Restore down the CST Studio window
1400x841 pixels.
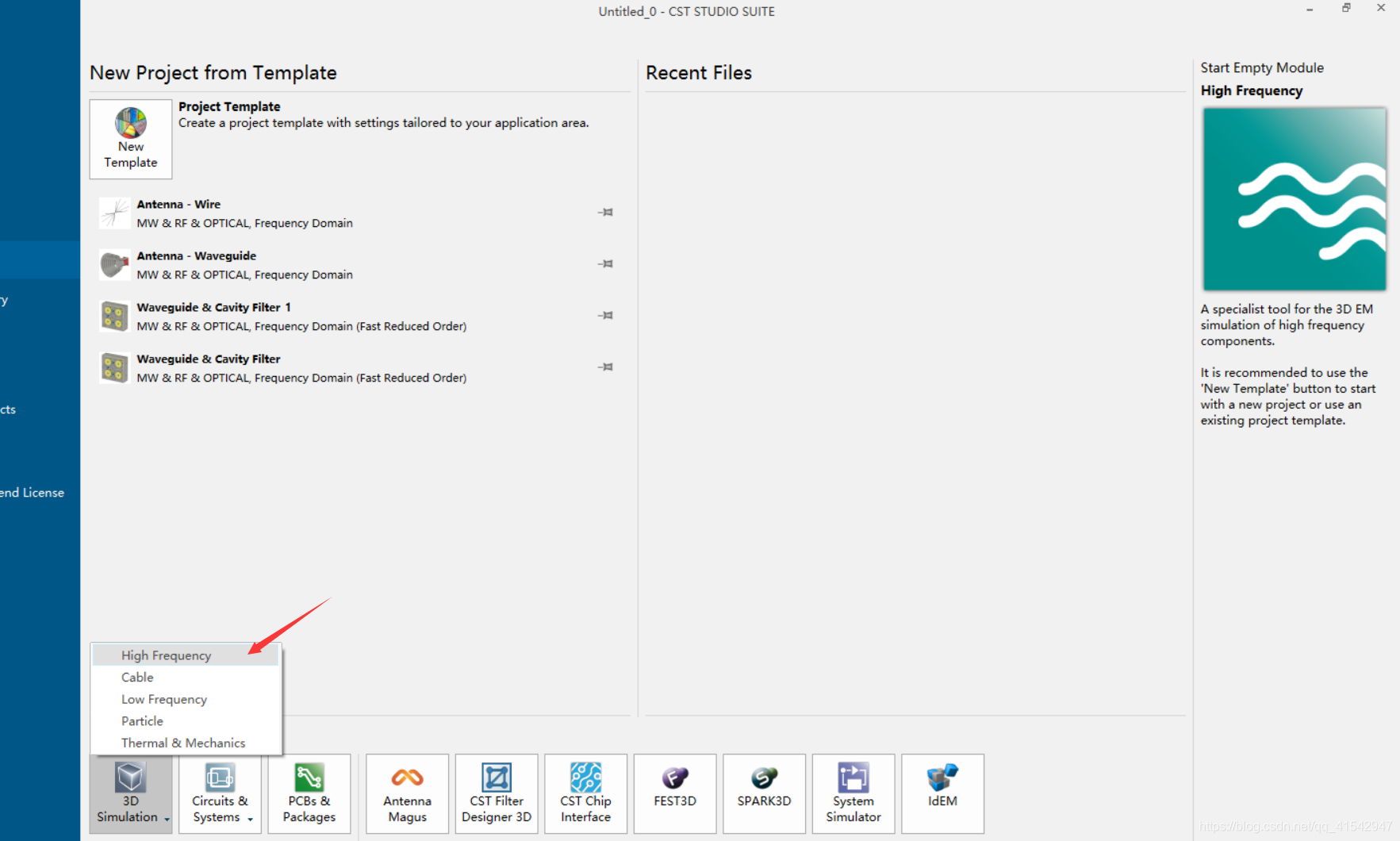click(1346, 8)
